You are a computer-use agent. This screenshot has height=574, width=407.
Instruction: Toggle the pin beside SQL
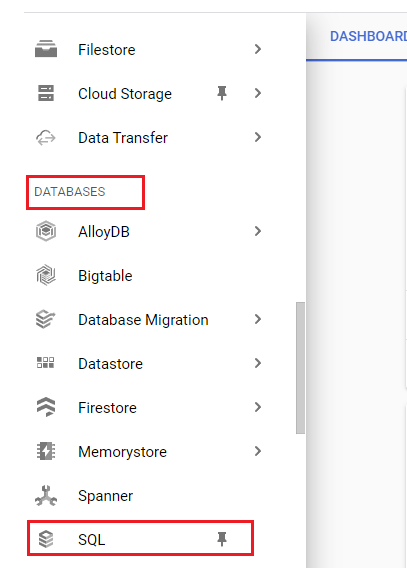[x=222, y=539]
